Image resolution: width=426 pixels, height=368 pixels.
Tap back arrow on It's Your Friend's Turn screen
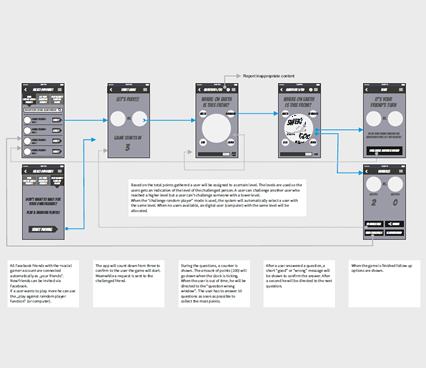[x=367, y=89]
